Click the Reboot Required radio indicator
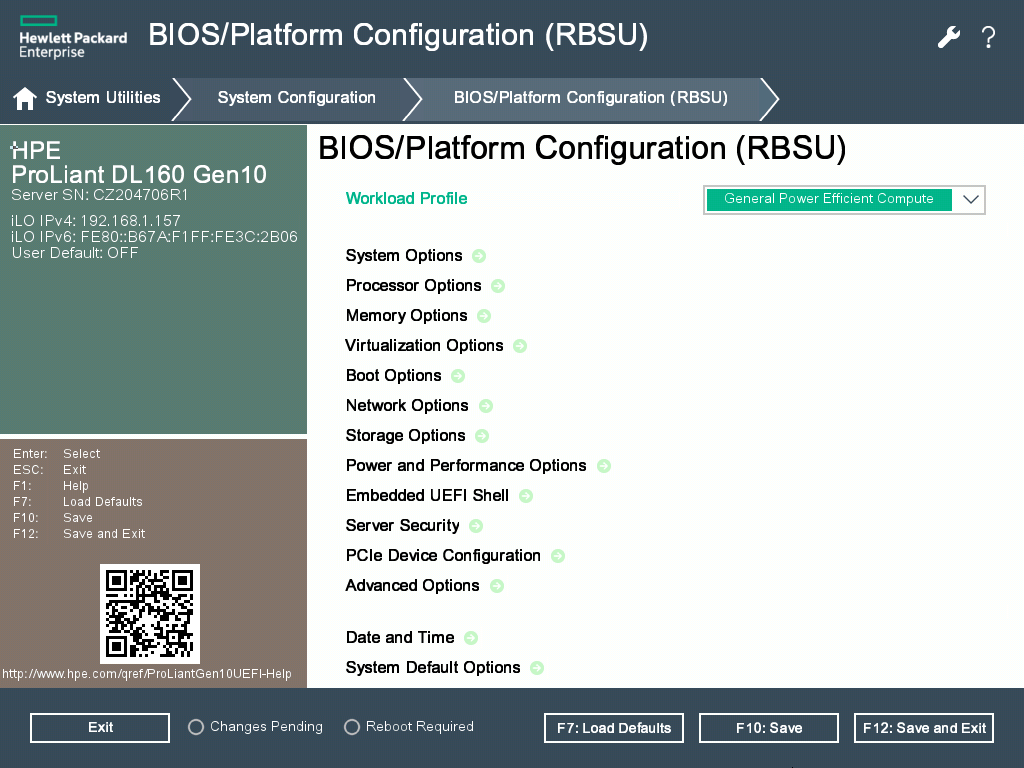Image resolution: width=1024 pixels, height=768 pixels. 352,727
